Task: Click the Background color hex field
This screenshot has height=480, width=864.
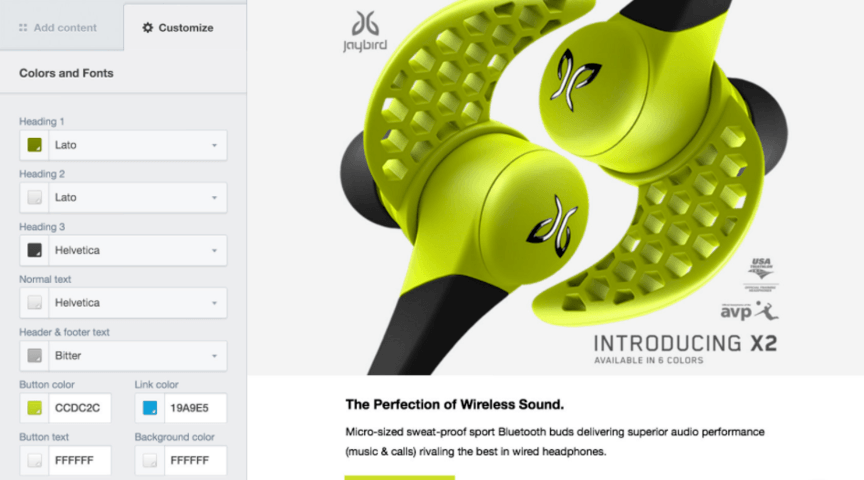Action: click(195, 460)
